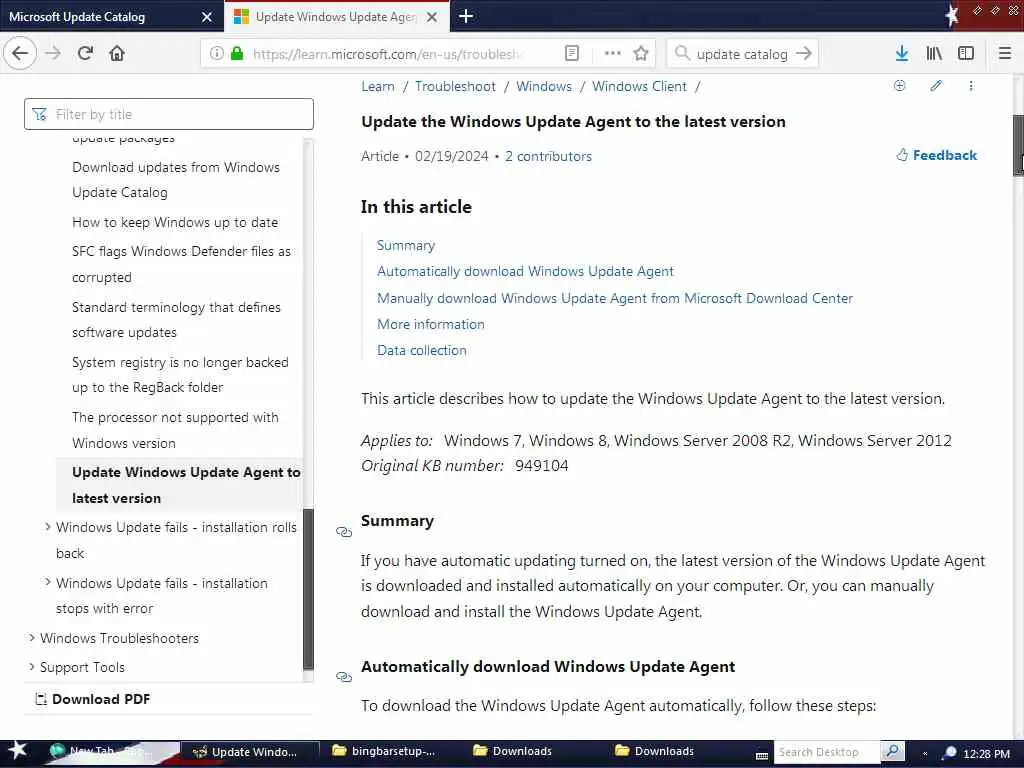Viewport: 1024px width, 768px height.
Task: Click the pencil edit article icon
Action: tap(936, 86)
